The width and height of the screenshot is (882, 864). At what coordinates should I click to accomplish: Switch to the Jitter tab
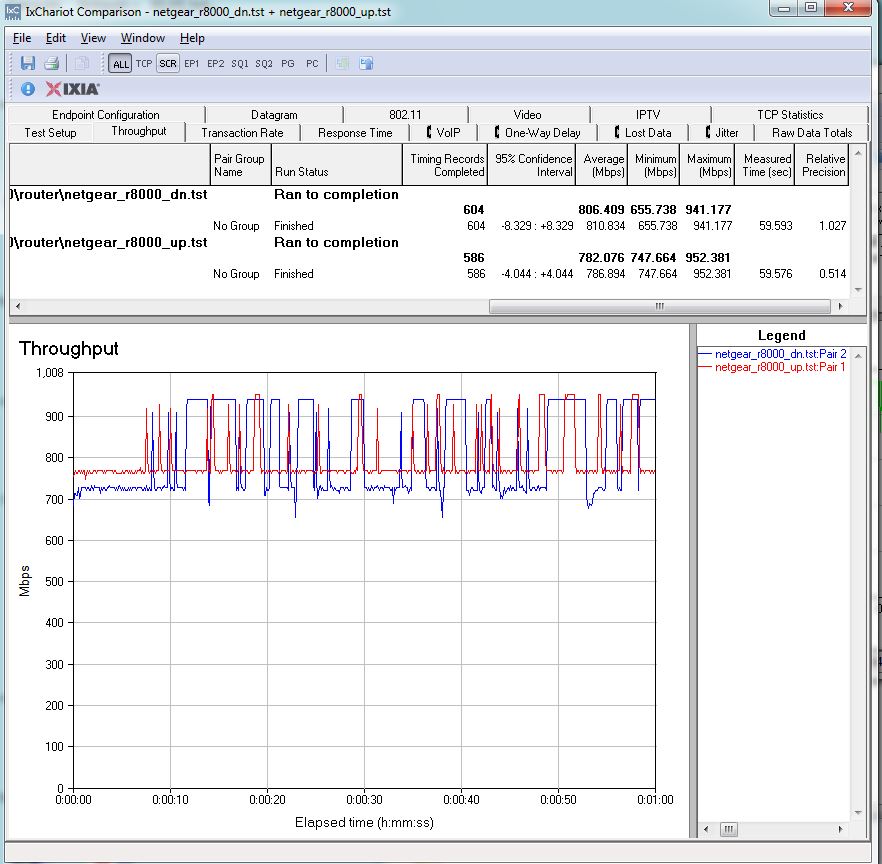point(722,133)
